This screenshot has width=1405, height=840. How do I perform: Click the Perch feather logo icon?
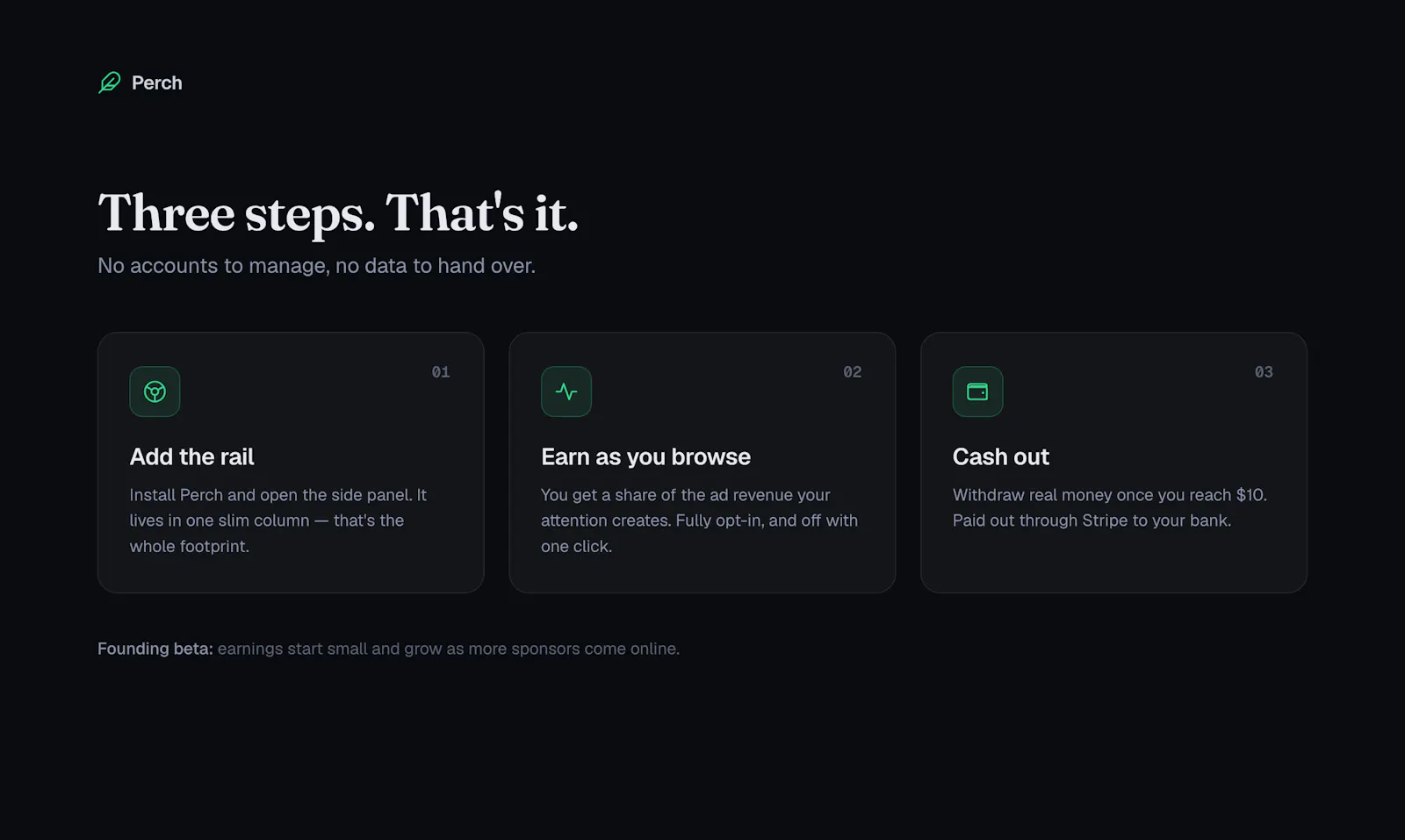click(x=109, y=83)
